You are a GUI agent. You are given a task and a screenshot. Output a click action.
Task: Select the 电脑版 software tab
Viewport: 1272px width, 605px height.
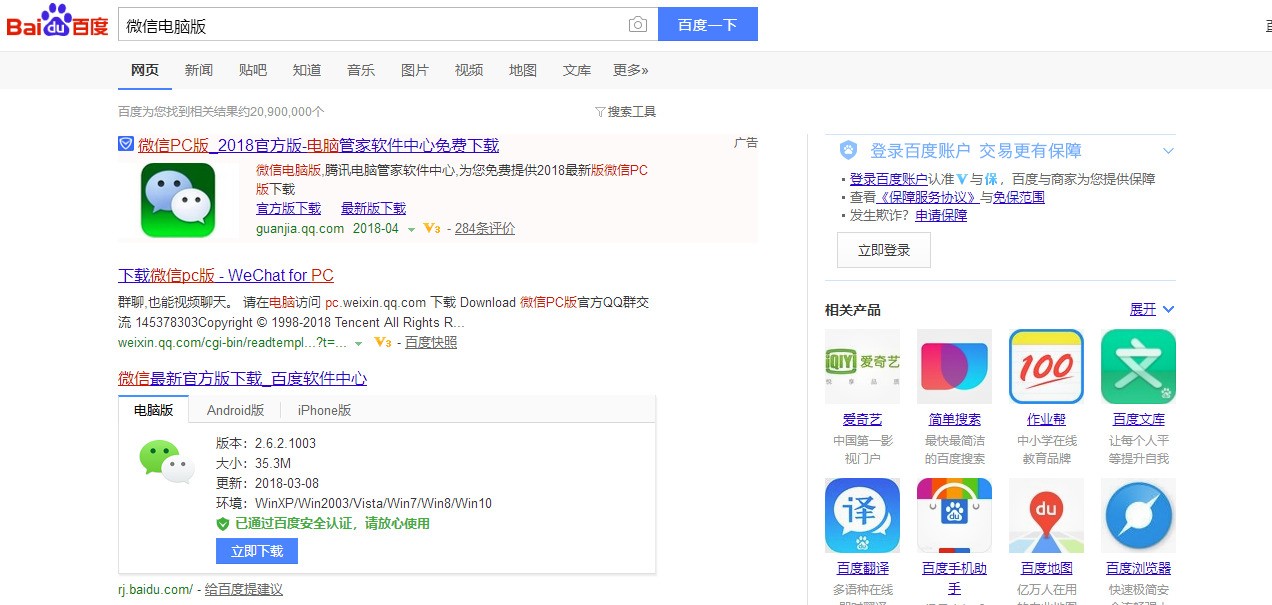click(154, 410)
